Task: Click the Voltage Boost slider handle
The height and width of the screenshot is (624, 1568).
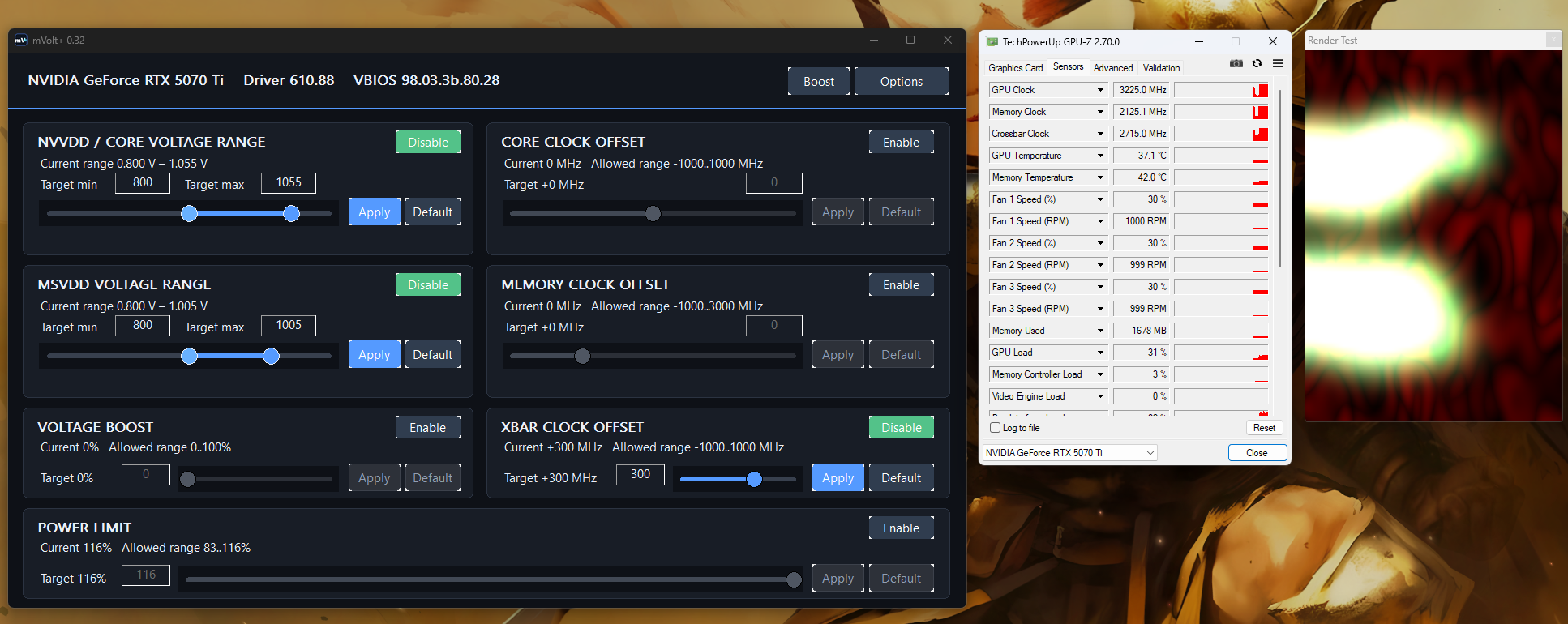Action: (x=187, y=479)
